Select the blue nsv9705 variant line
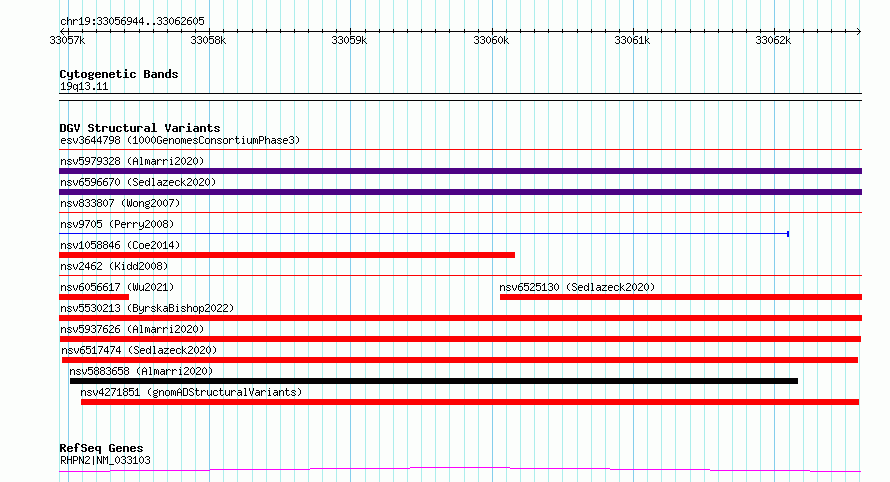The height and width of the screenshot is (482, 890). tap(424, 234)
